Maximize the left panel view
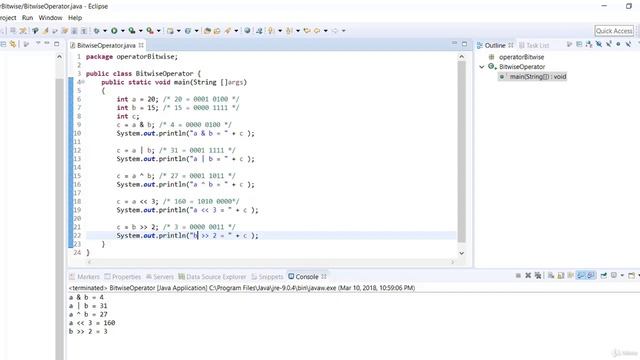Viewport: 640px width, 360px height. click(56, 43)
